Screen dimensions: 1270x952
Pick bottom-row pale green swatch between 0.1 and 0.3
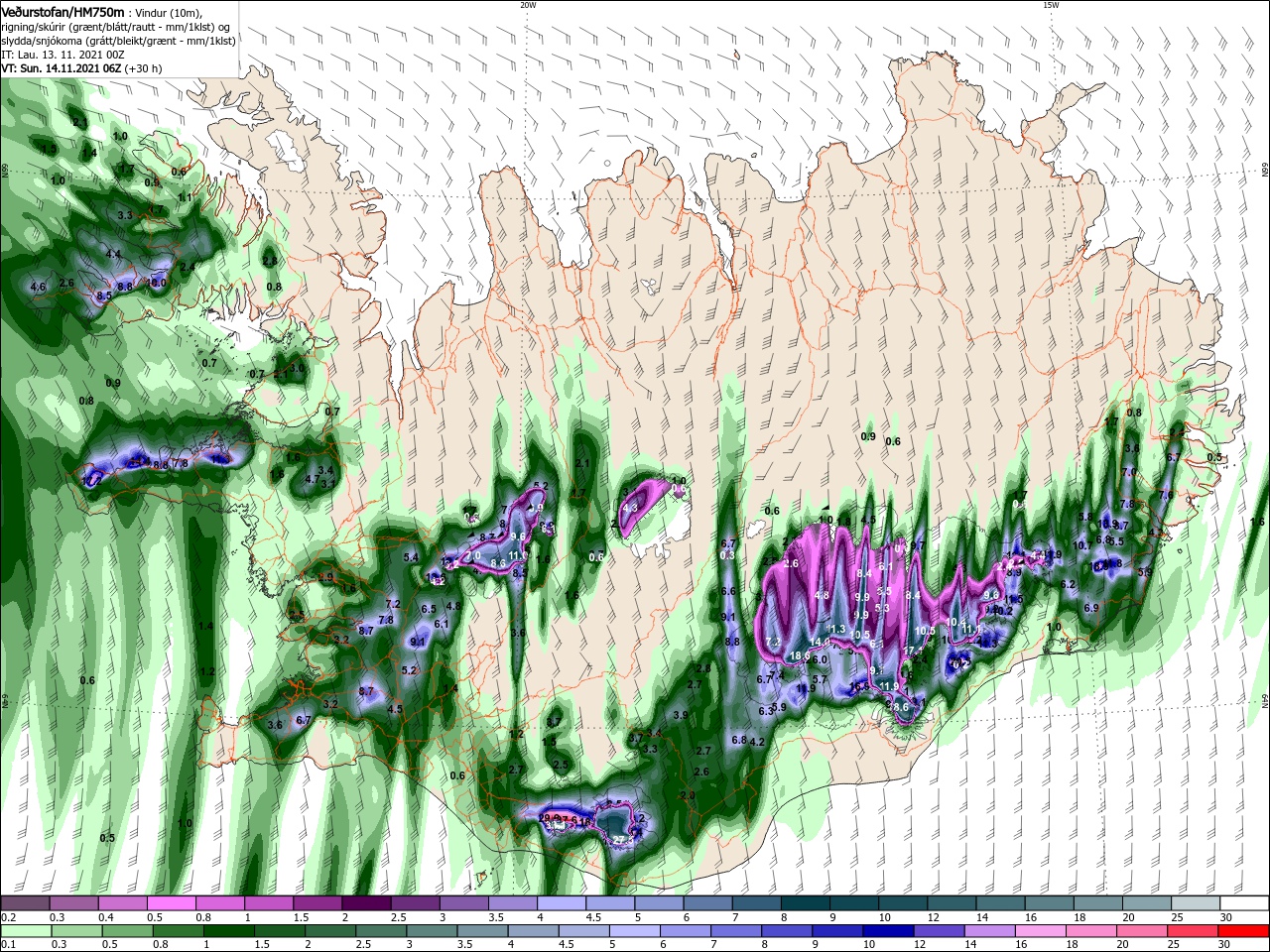click(x=25, y=931)
